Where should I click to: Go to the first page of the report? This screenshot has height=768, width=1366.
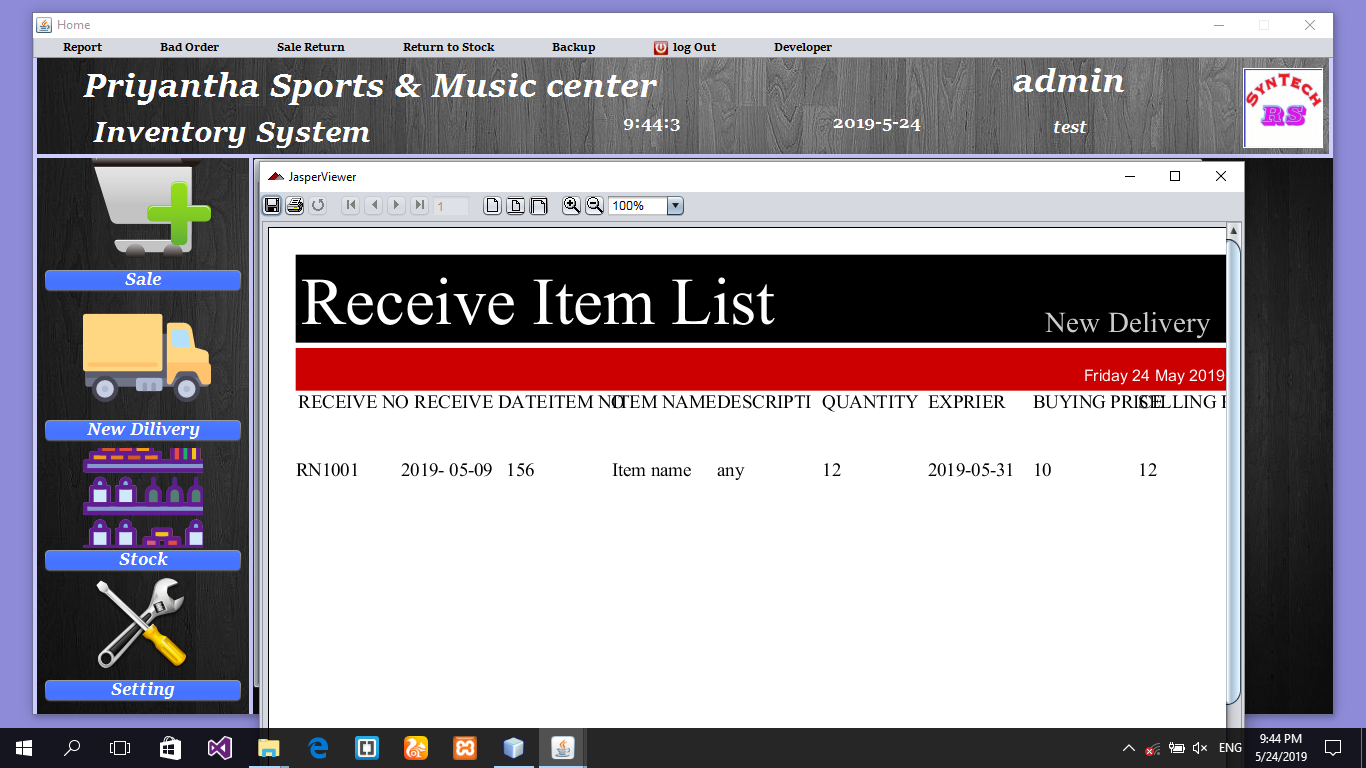point(350,205)
